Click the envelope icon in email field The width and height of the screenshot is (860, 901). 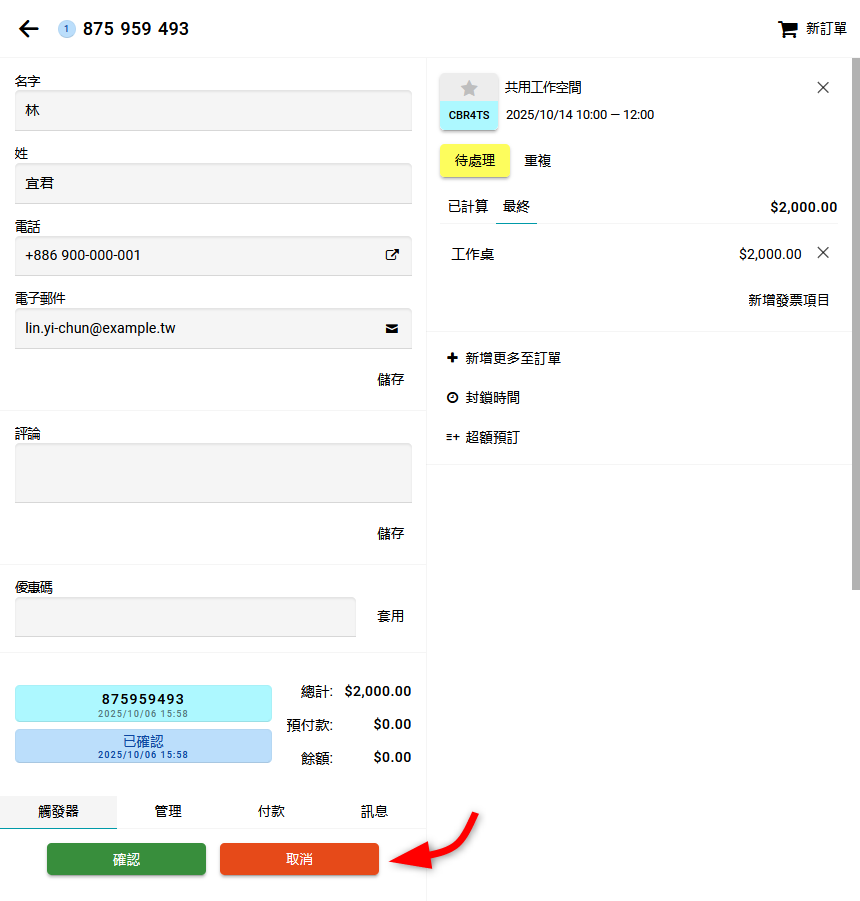point(392,328)
